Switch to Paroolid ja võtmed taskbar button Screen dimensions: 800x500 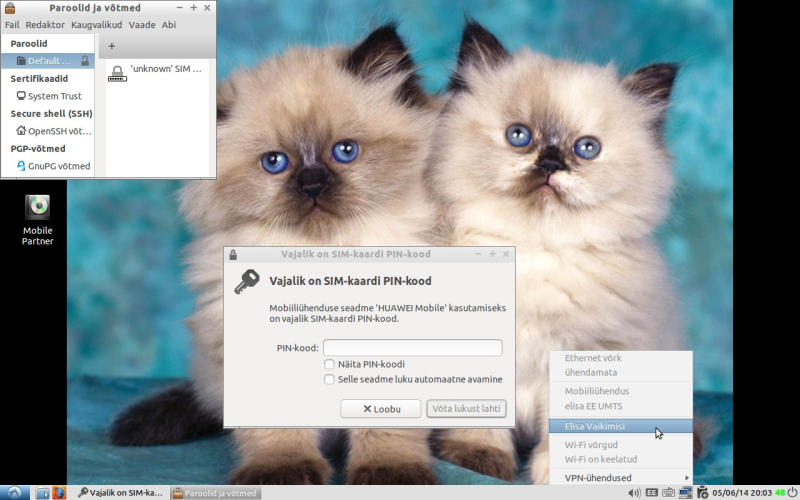[x=215, y=493]
